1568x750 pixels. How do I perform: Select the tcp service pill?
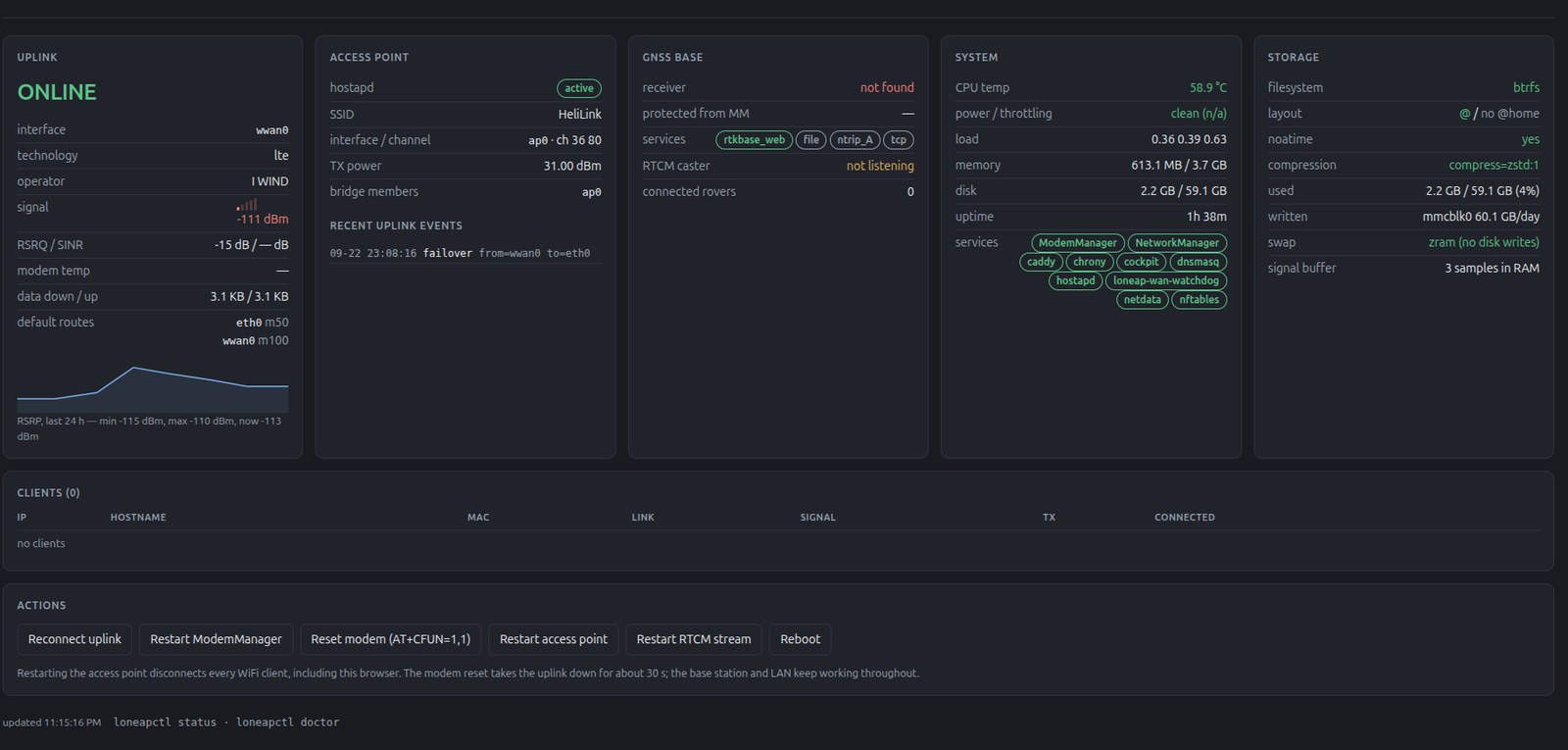coord(899,140)
